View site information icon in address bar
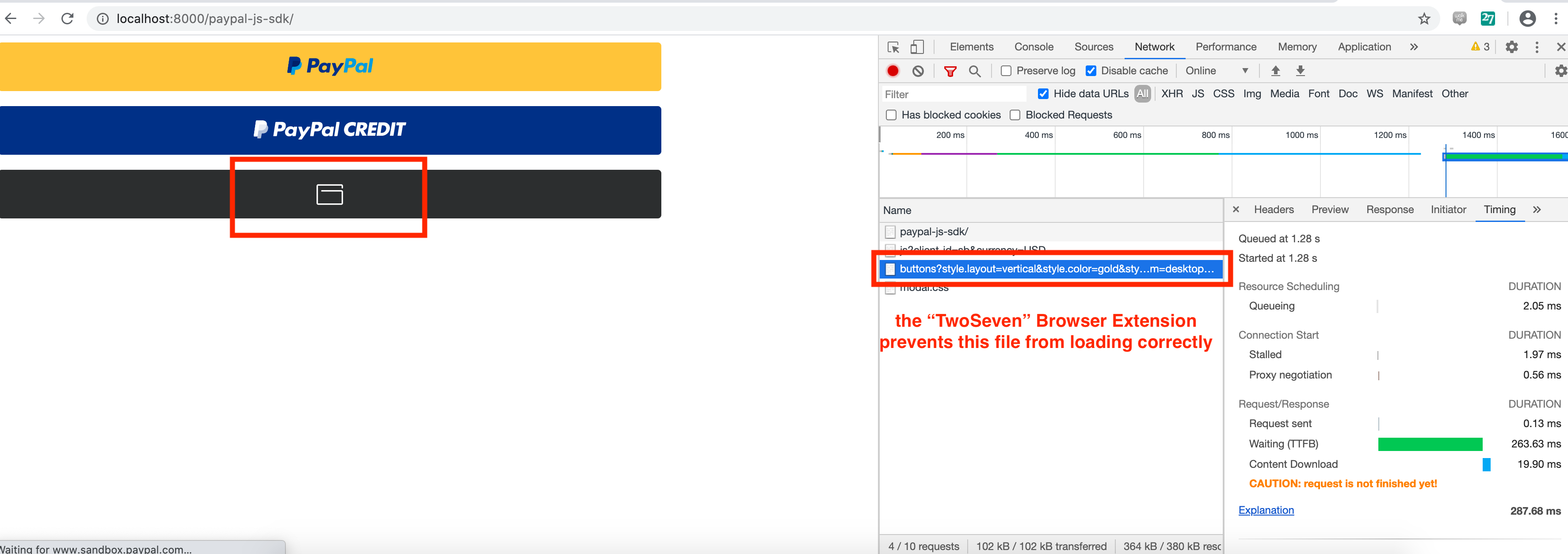This screenshot has height=554, width=1568. (103, 19)
